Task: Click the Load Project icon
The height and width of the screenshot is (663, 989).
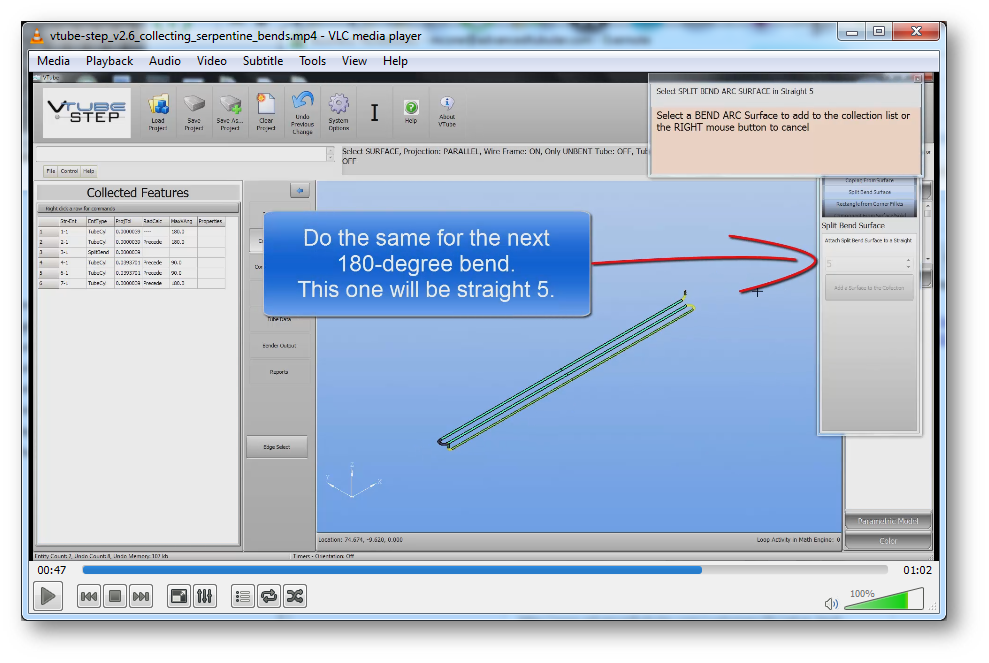Action: coord(158,112)
